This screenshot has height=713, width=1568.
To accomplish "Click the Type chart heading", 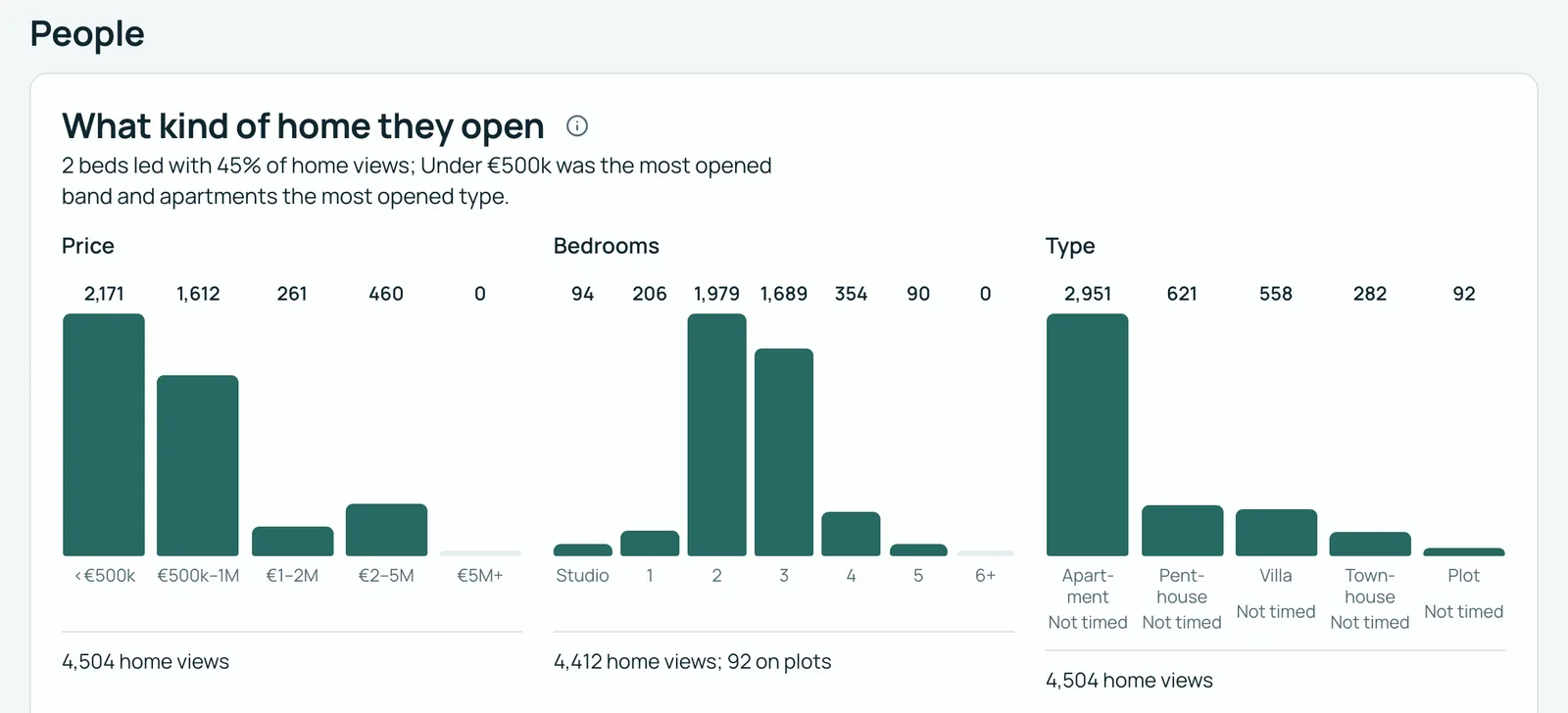I will (1070, 246).
